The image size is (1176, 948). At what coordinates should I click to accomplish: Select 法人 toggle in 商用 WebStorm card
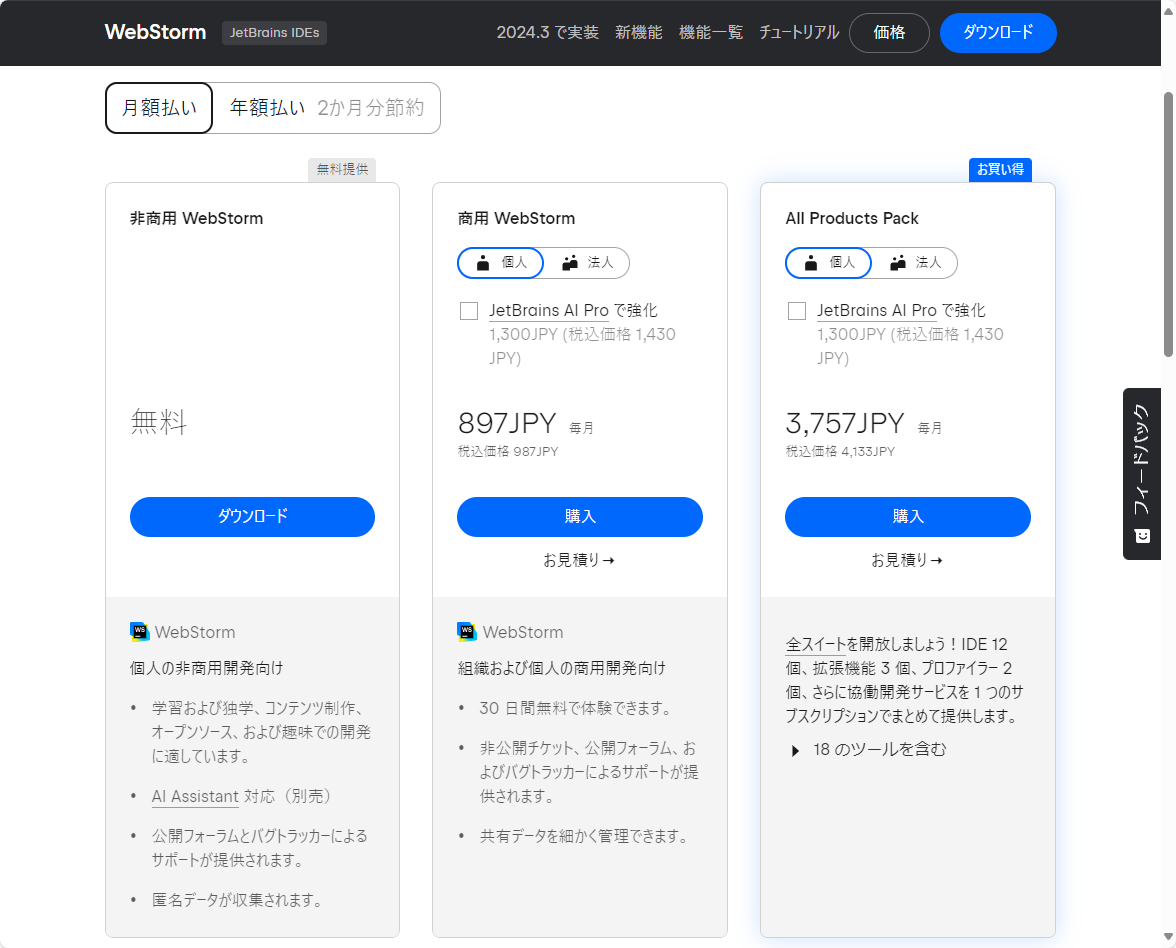coord(587,262)
